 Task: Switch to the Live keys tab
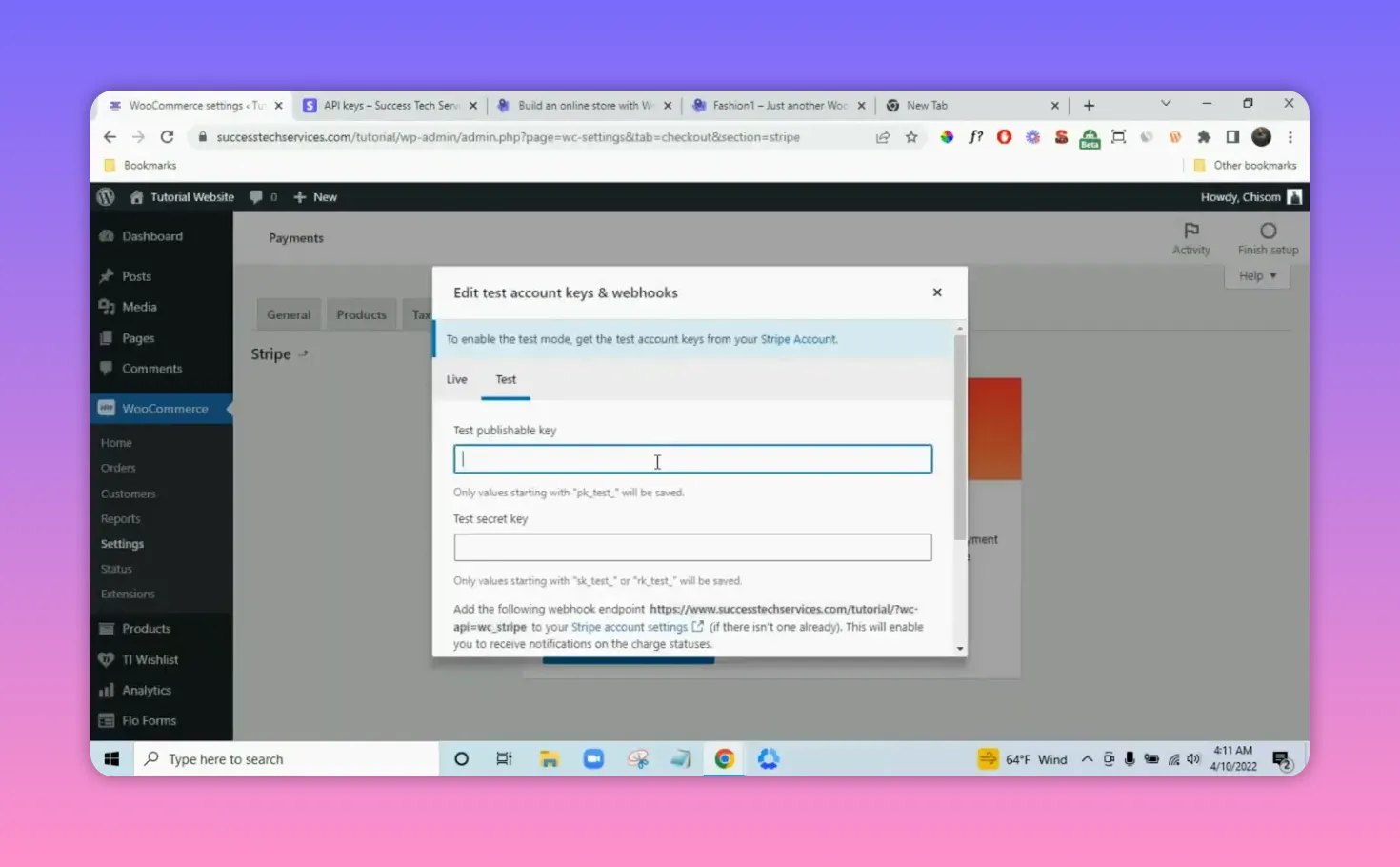[x=455, y=379]
